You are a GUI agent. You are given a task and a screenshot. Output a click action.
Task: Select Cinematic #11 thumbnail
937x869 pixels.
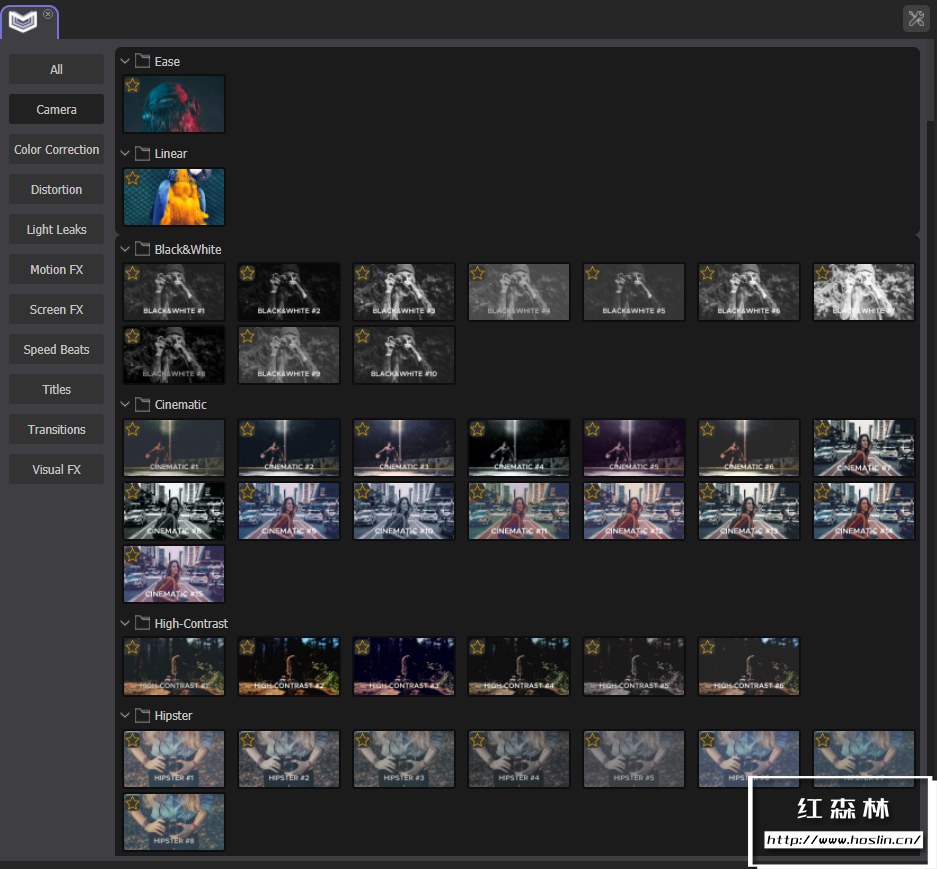click(x=519, y=511)
